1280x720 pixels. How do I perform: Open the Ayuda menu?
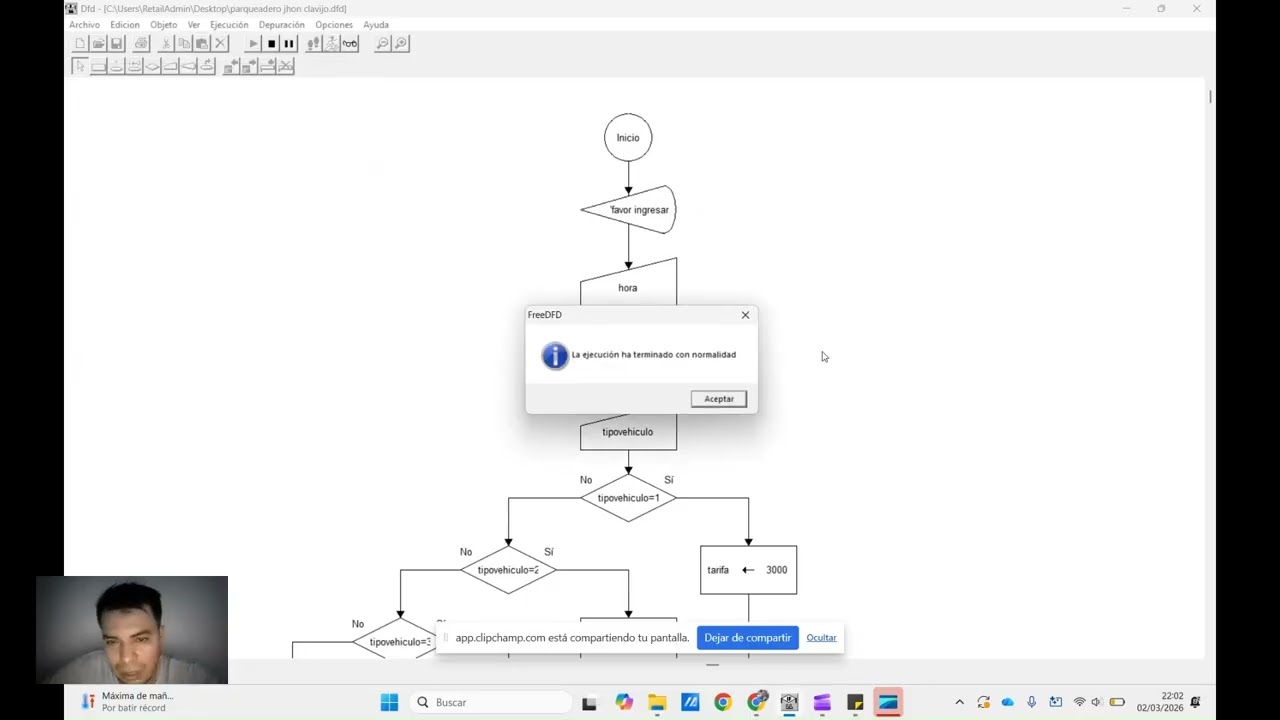[x=376, y=24]
